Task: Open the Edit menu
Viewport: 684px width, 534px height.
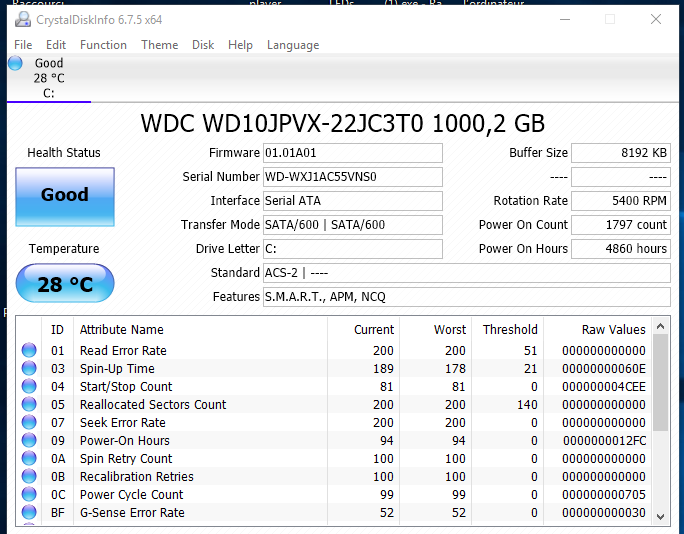Action: point(56,45)
